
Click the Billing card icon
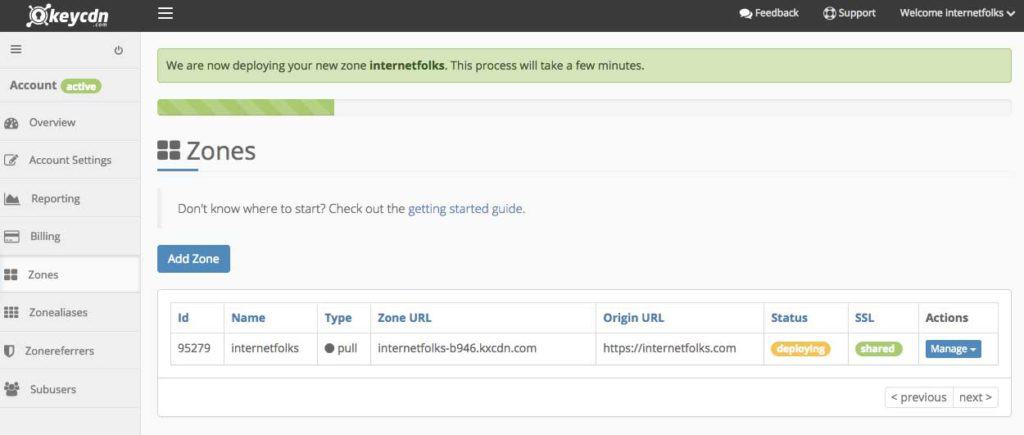[12, 237]
